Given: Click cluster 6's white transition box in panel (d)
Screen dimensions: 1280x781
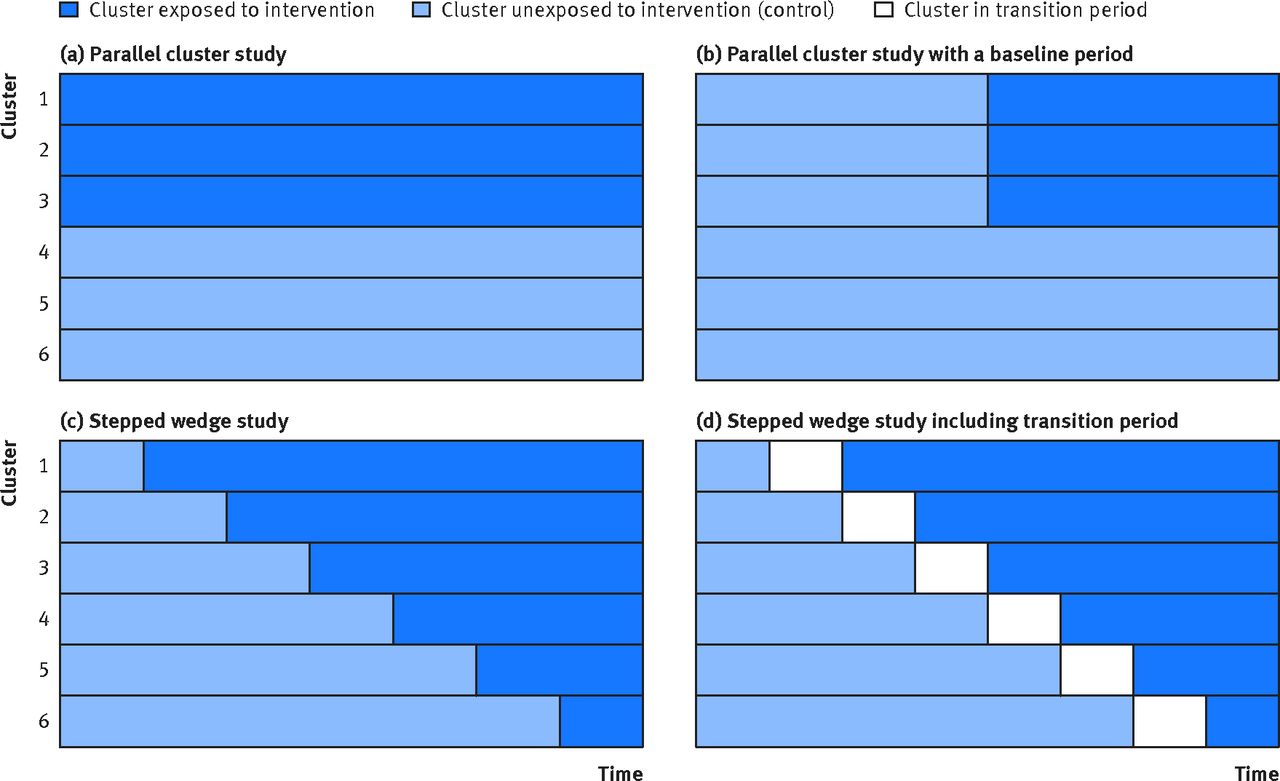Looking at the screenshot, I should pyautogui.click(x=1169, y=721).
